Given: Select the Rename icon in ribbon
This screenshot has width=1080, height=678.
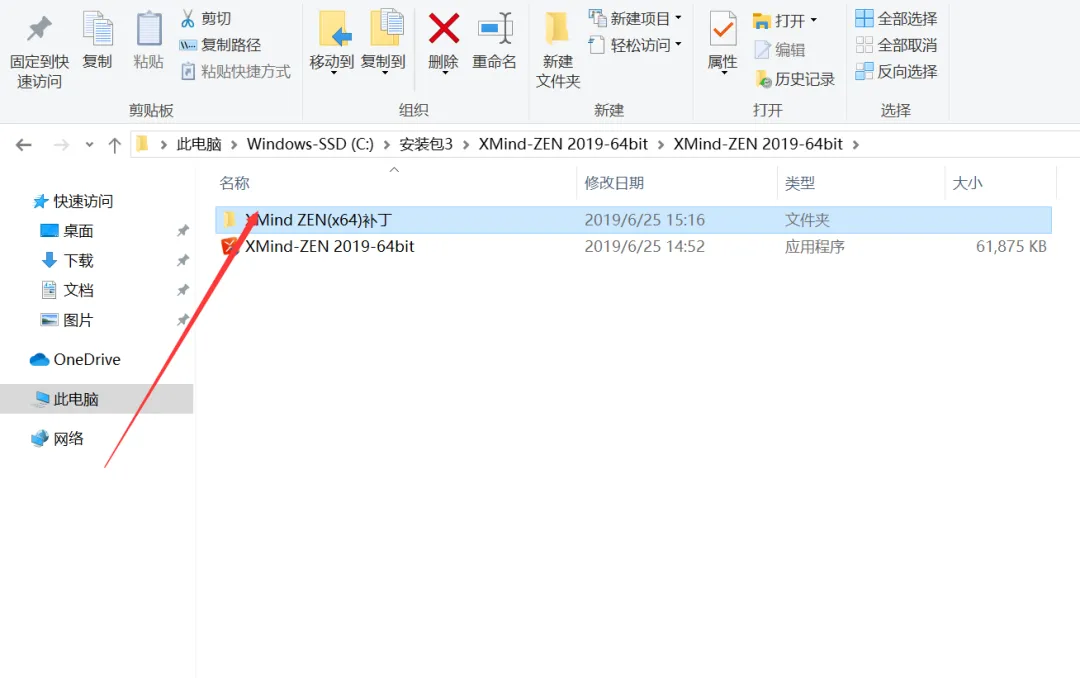Looking at the screenshot, I should 495,29.
